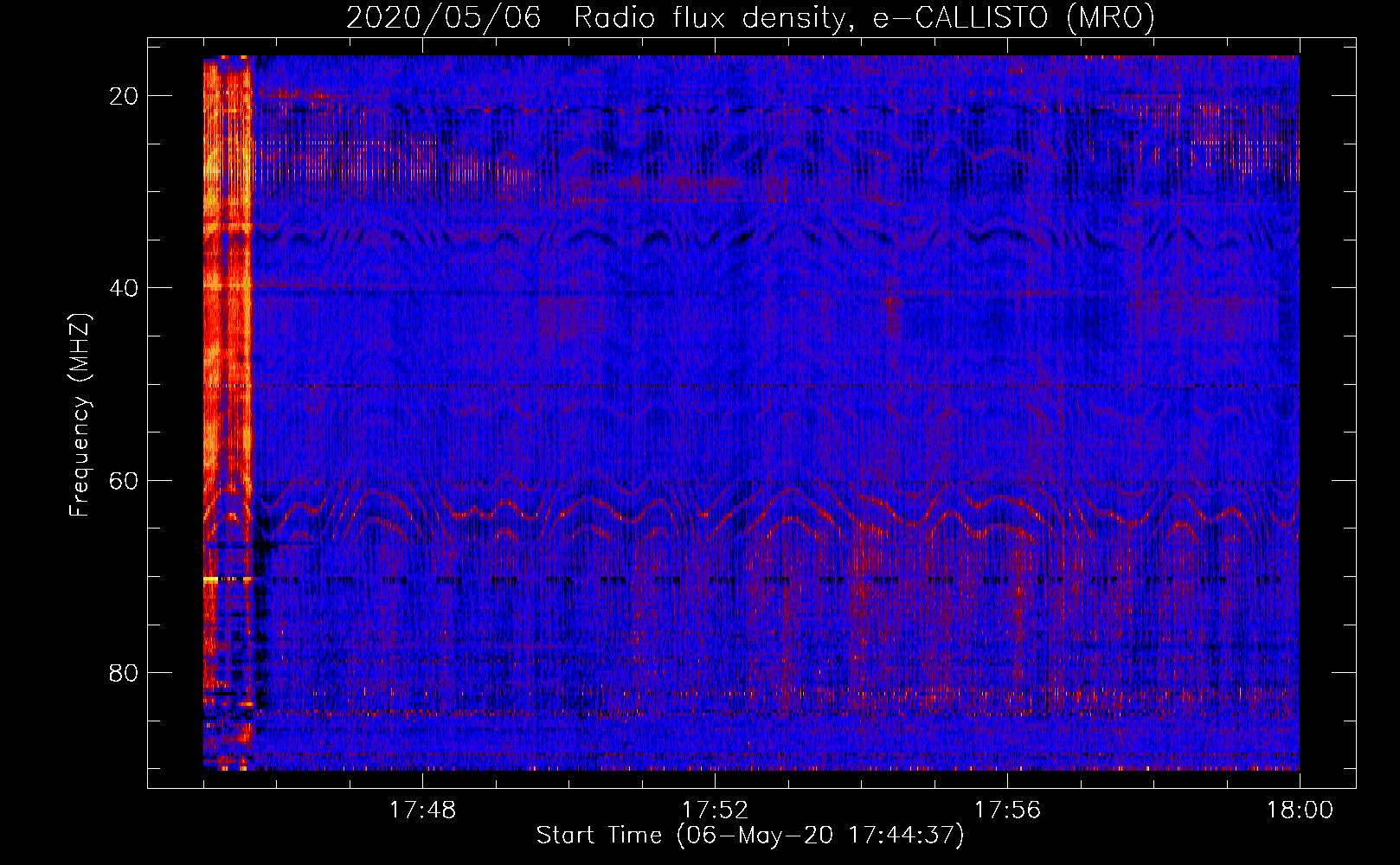Click the 40 MHz frequency tick label
This screenshot has height=865, width=1400.
pyautogui.click(x=124, y=288)
